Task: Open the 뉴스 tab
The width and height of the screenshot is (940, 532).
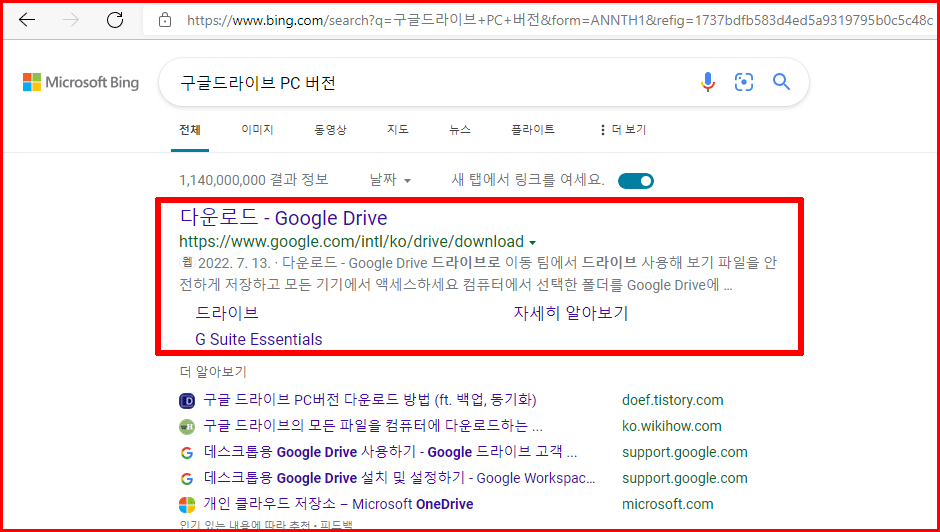Action: (460, 130)
